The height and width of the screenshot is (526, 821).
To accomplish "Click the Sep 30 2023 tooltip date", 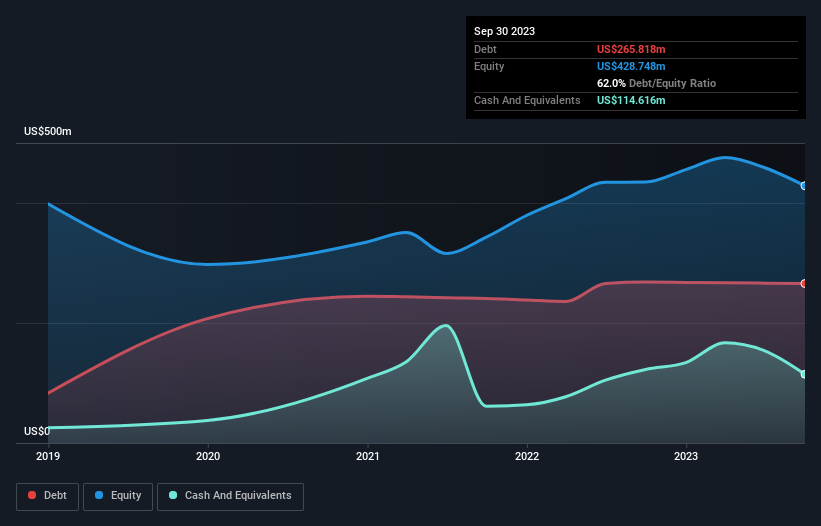I will 504,31.
